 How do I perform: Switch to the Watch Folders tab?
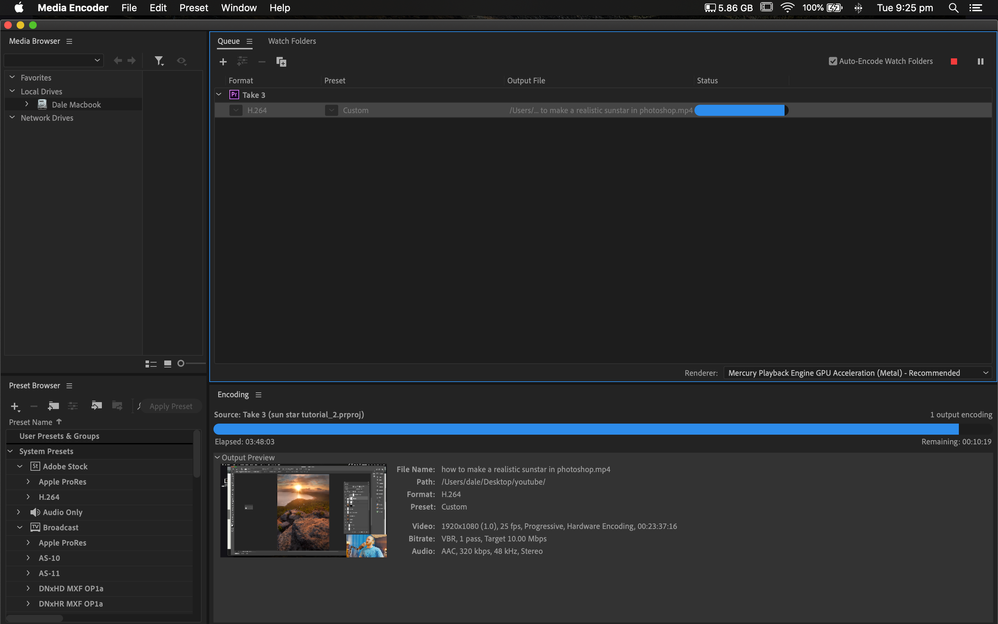(292, 41)
